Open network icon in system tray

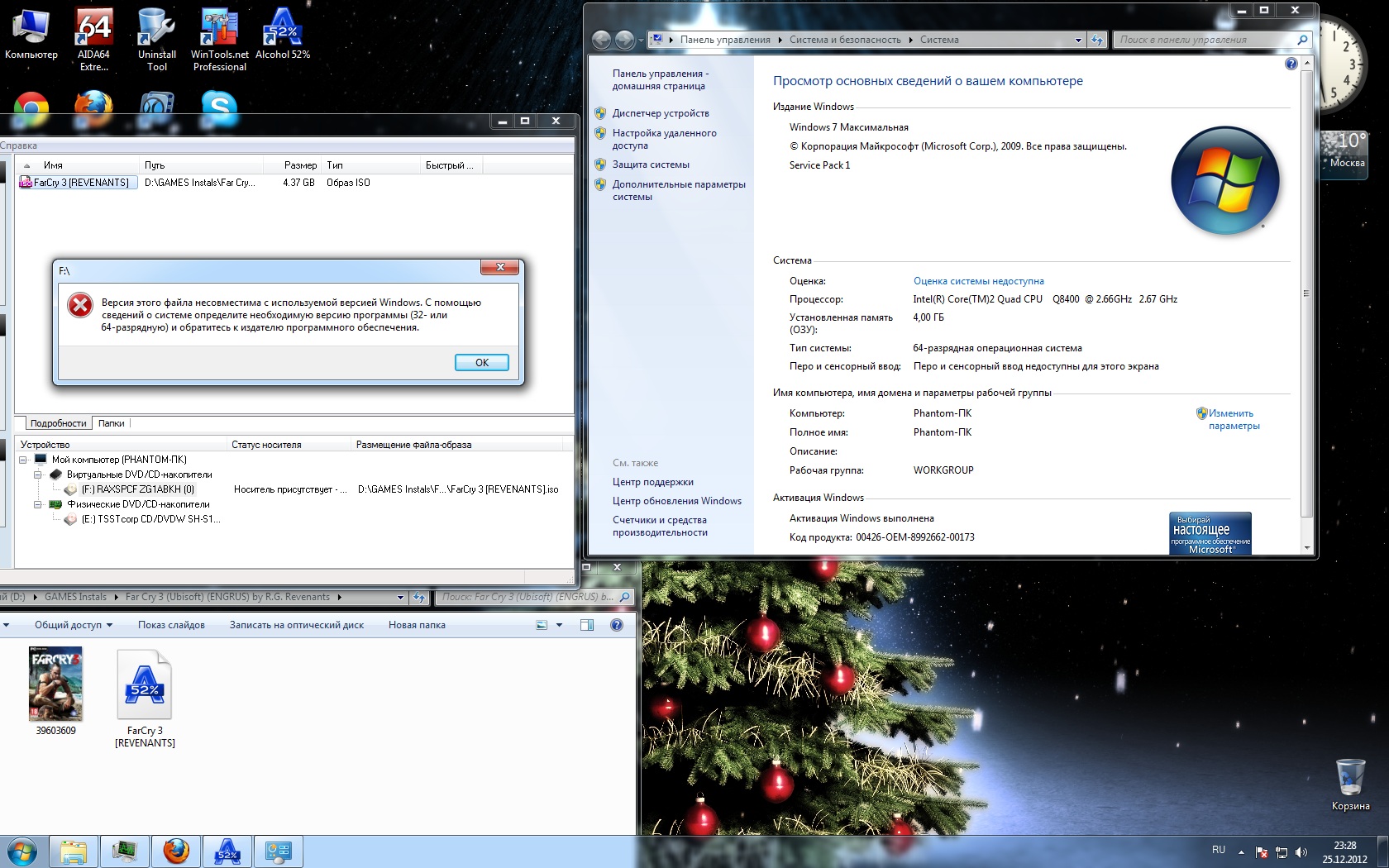[1282, 851]
